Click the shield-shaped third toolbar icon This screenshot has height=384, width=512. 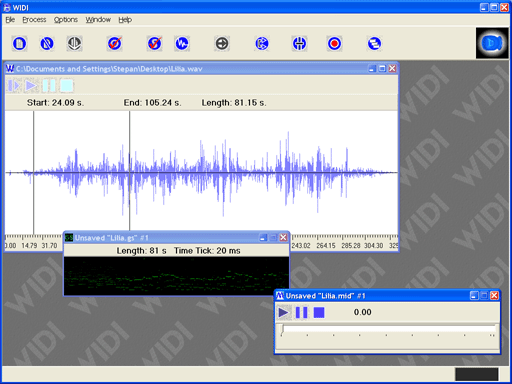pyautogui.click(x=74, y=44)
